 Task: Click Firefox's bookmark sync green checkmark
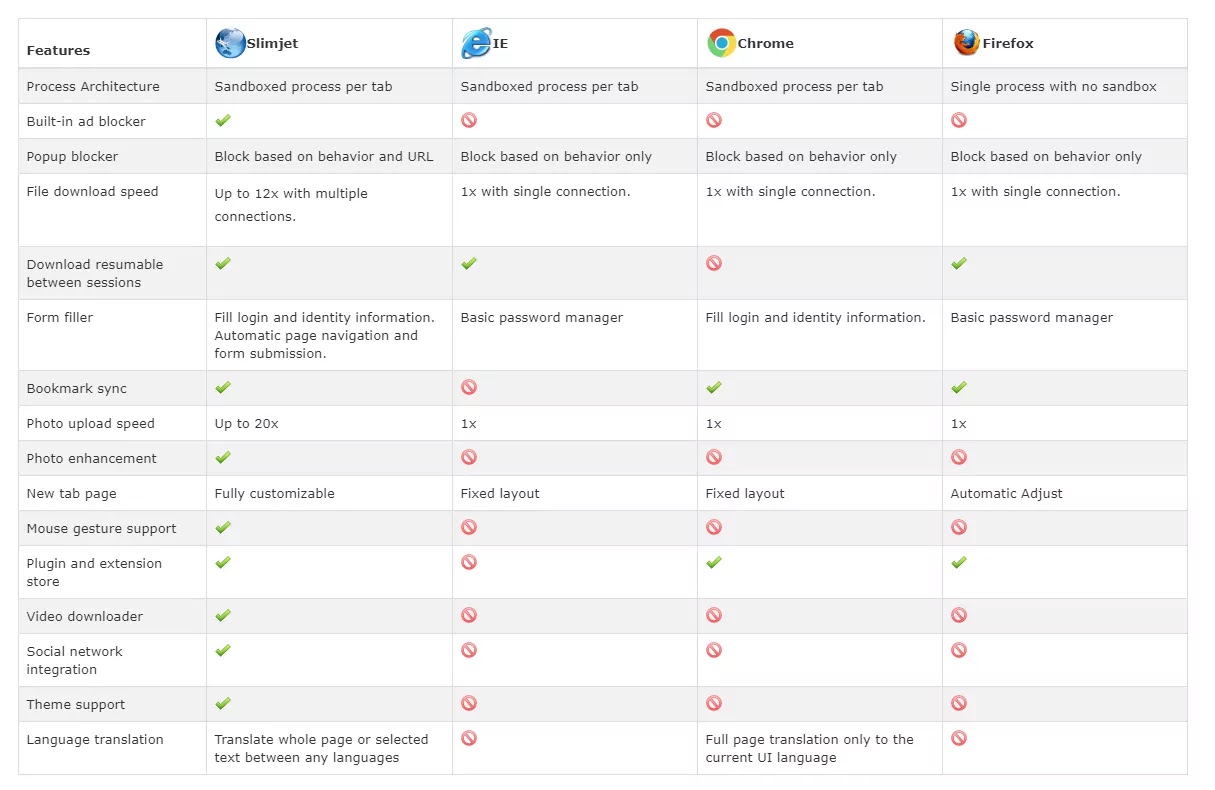pyautogui.click(x=959, y=387)
